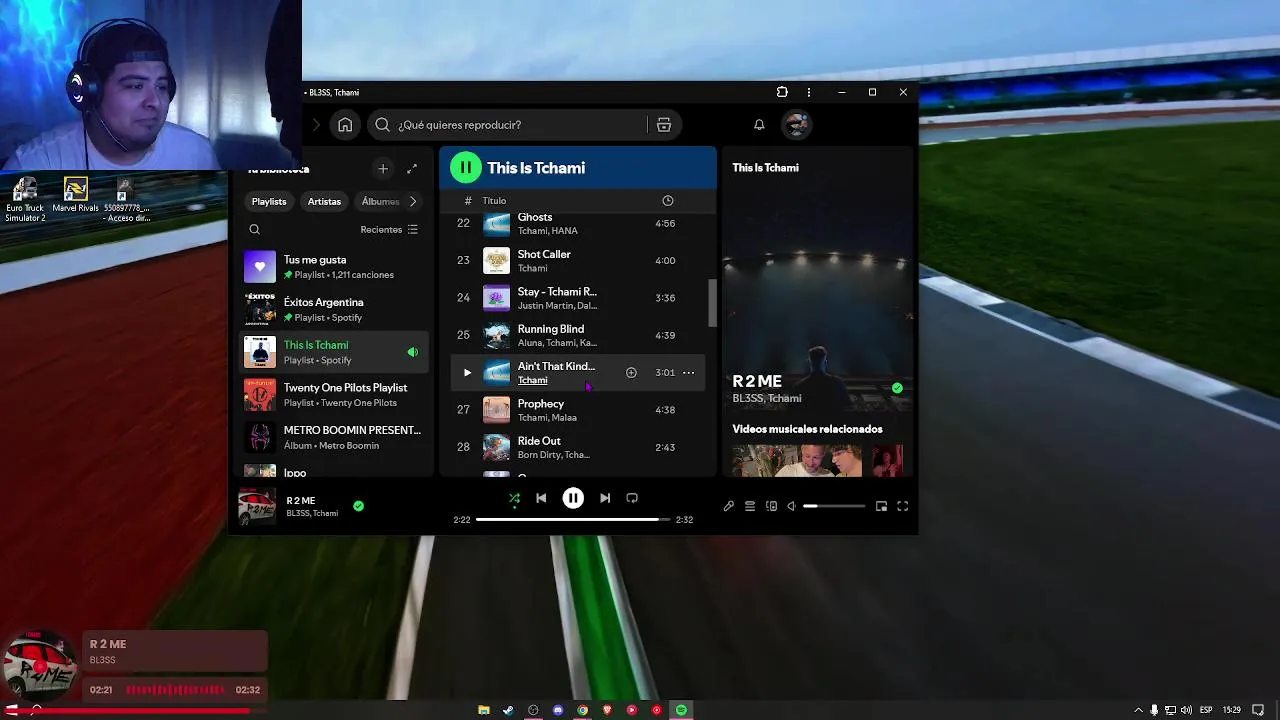Screen dimensions: 1280x720
Task: Open related music video thumbnail
Action: (x=798, y=460)
